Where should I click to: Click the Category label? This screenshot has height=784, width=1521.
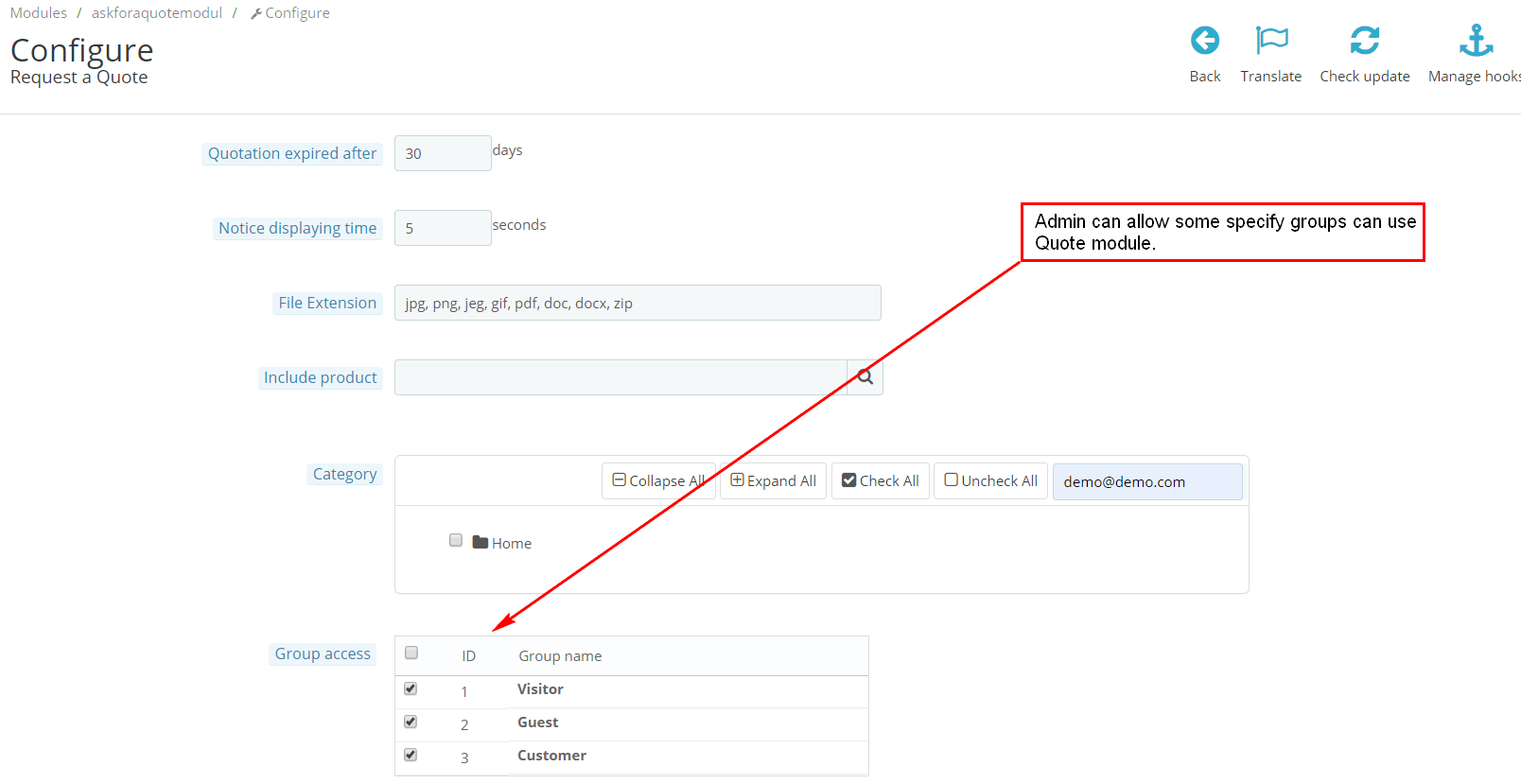pyautogui.click(x=345, y=474)
